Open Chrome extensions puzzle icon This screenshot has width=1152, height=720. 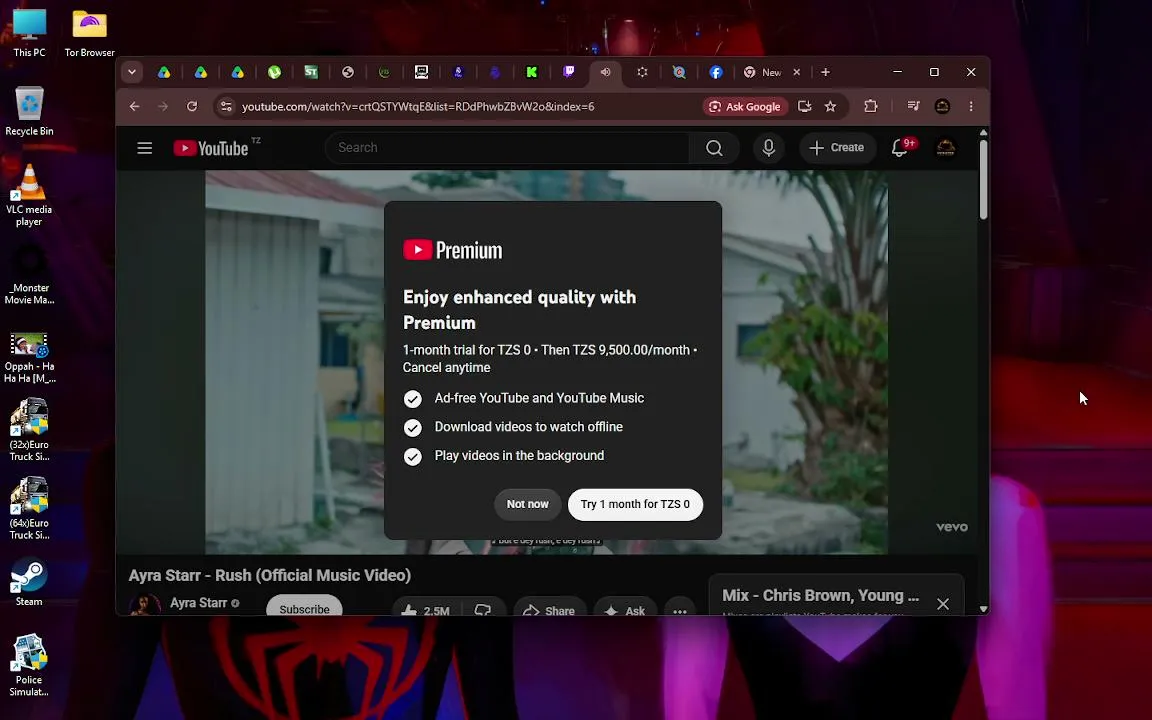click(x=871, y=107)
